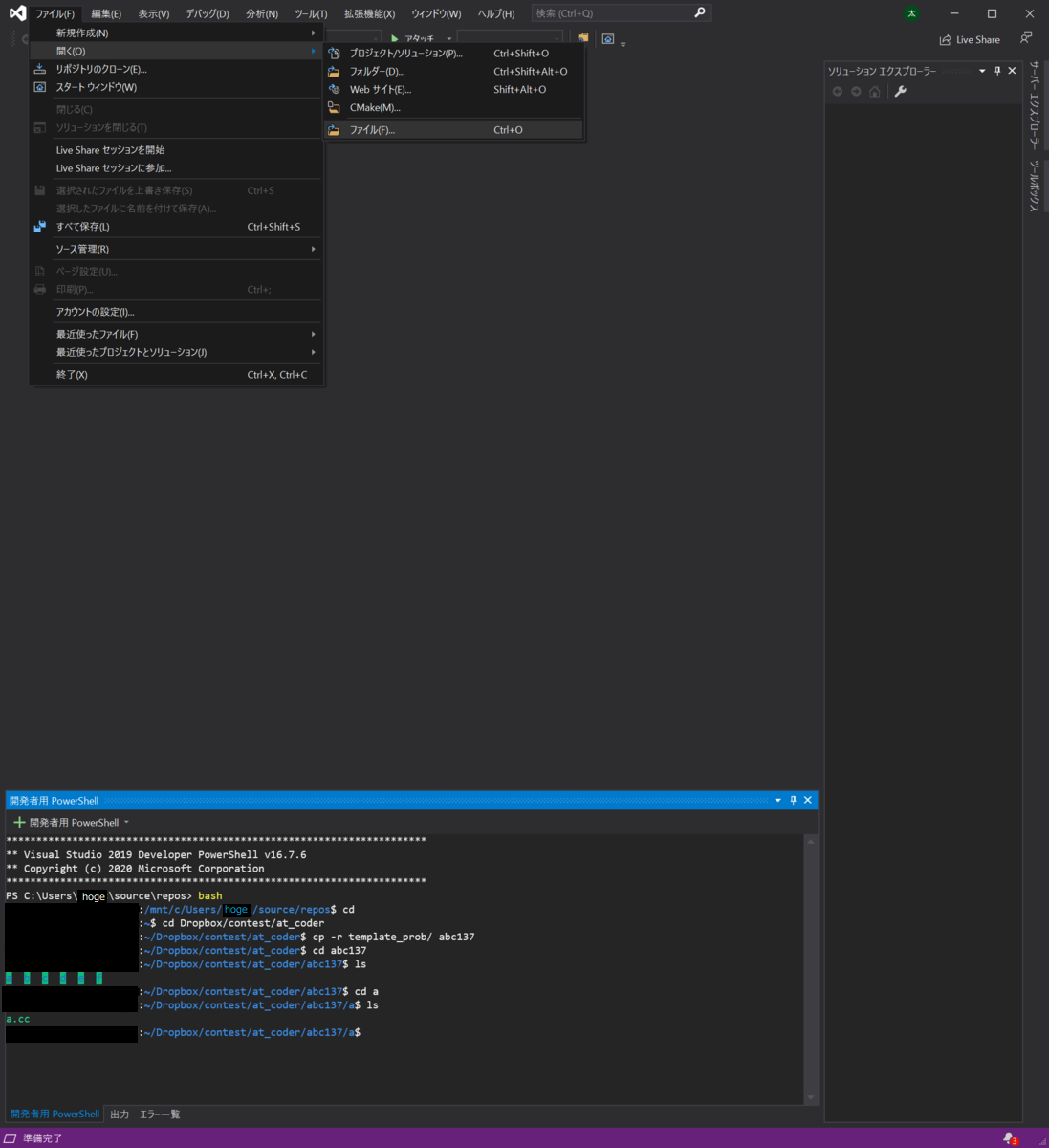
Task: Close the Solution Explorer panel
Action: point(1013,71)
